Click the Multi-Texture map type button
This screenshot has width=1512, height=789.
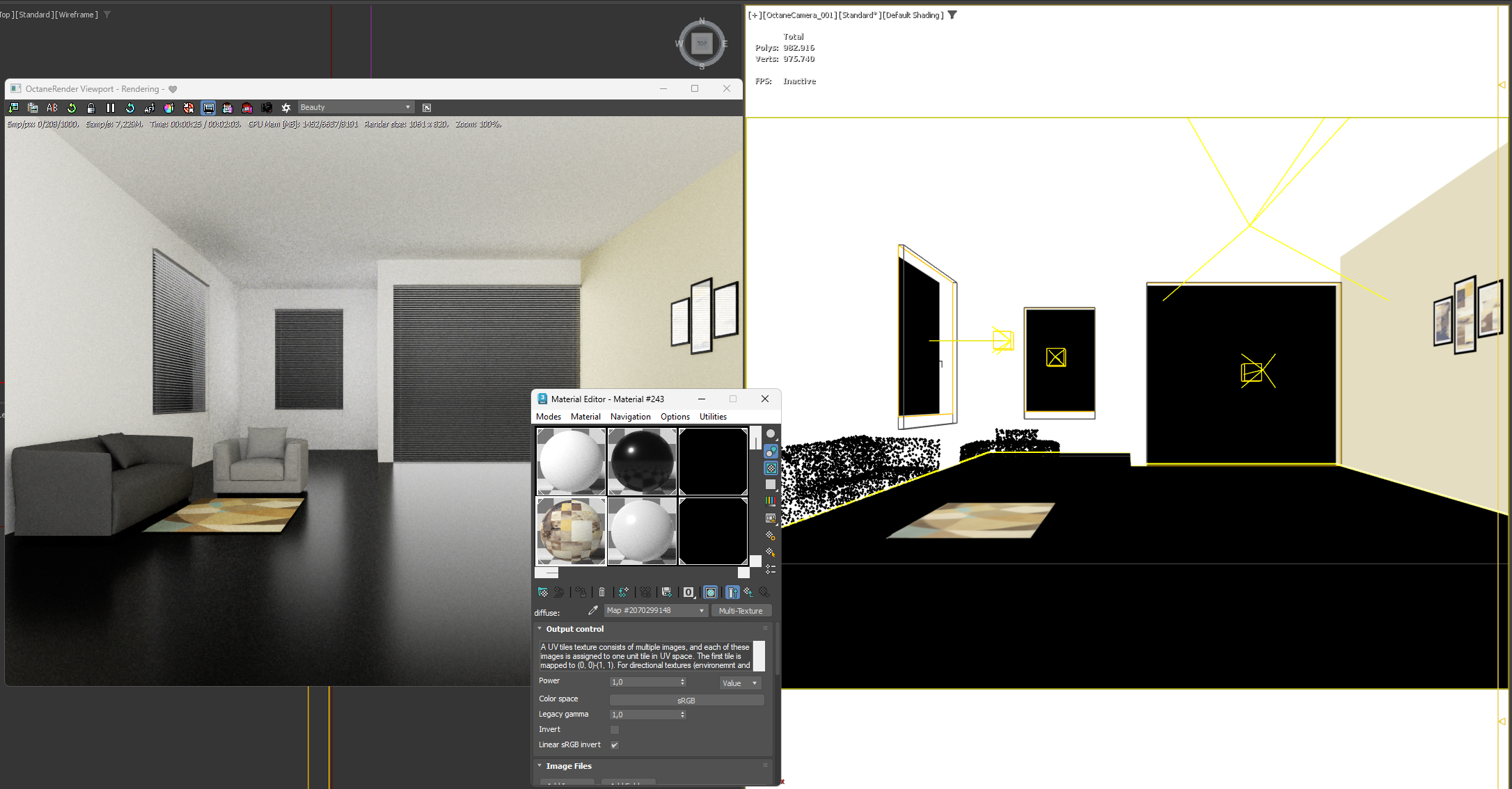741,611
